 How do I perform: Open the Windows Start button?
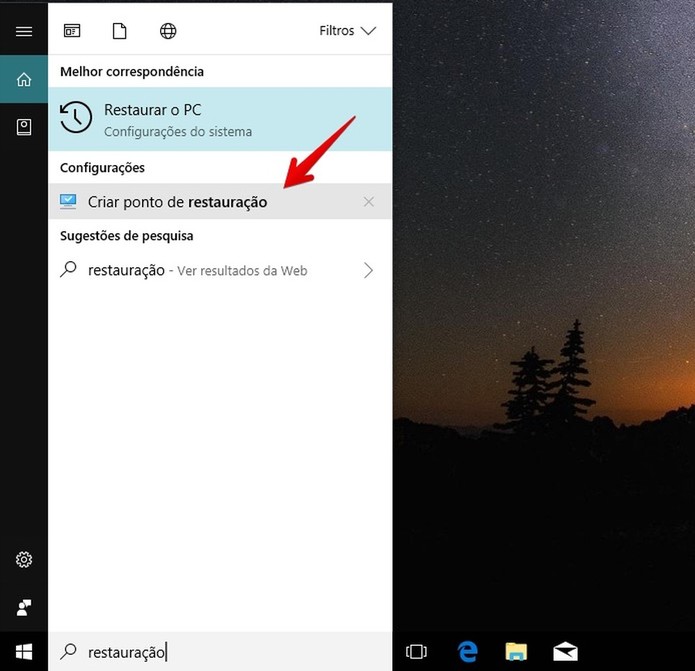pos(24,651)
